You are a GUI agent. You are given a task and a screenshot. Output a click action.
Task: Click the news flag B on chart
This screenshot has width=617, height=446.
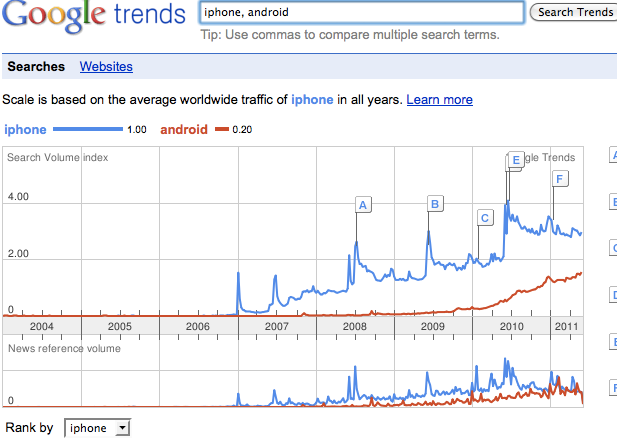(434, 204)
